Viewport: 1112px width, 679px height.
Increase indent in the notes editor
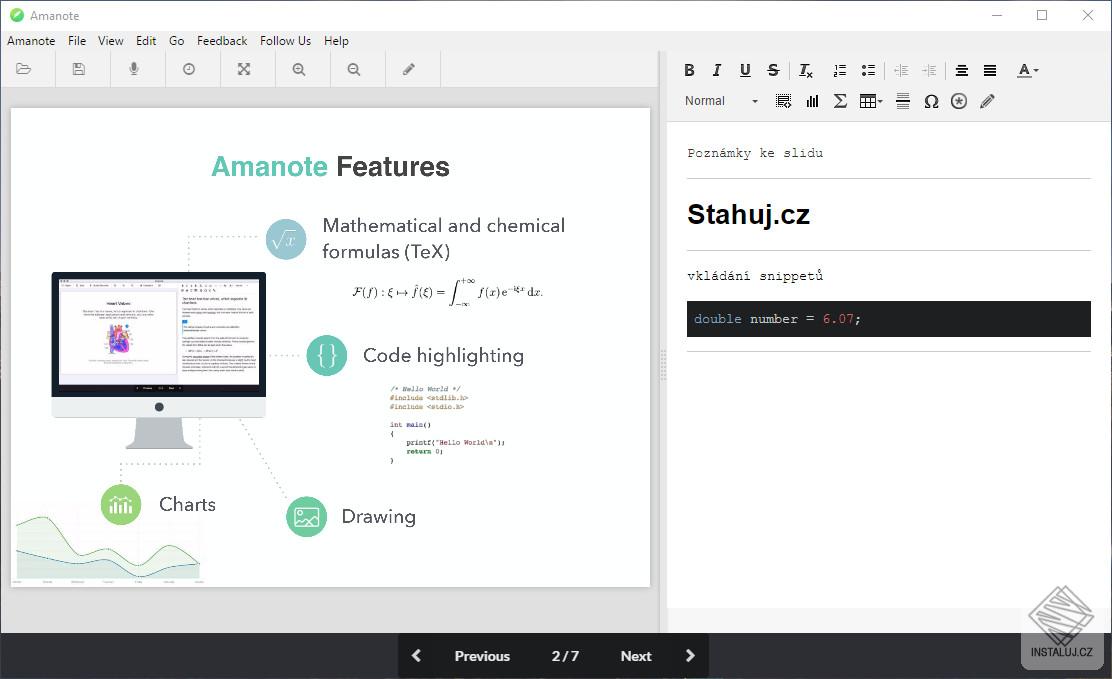pyautogui.click(x=929, y=70)
